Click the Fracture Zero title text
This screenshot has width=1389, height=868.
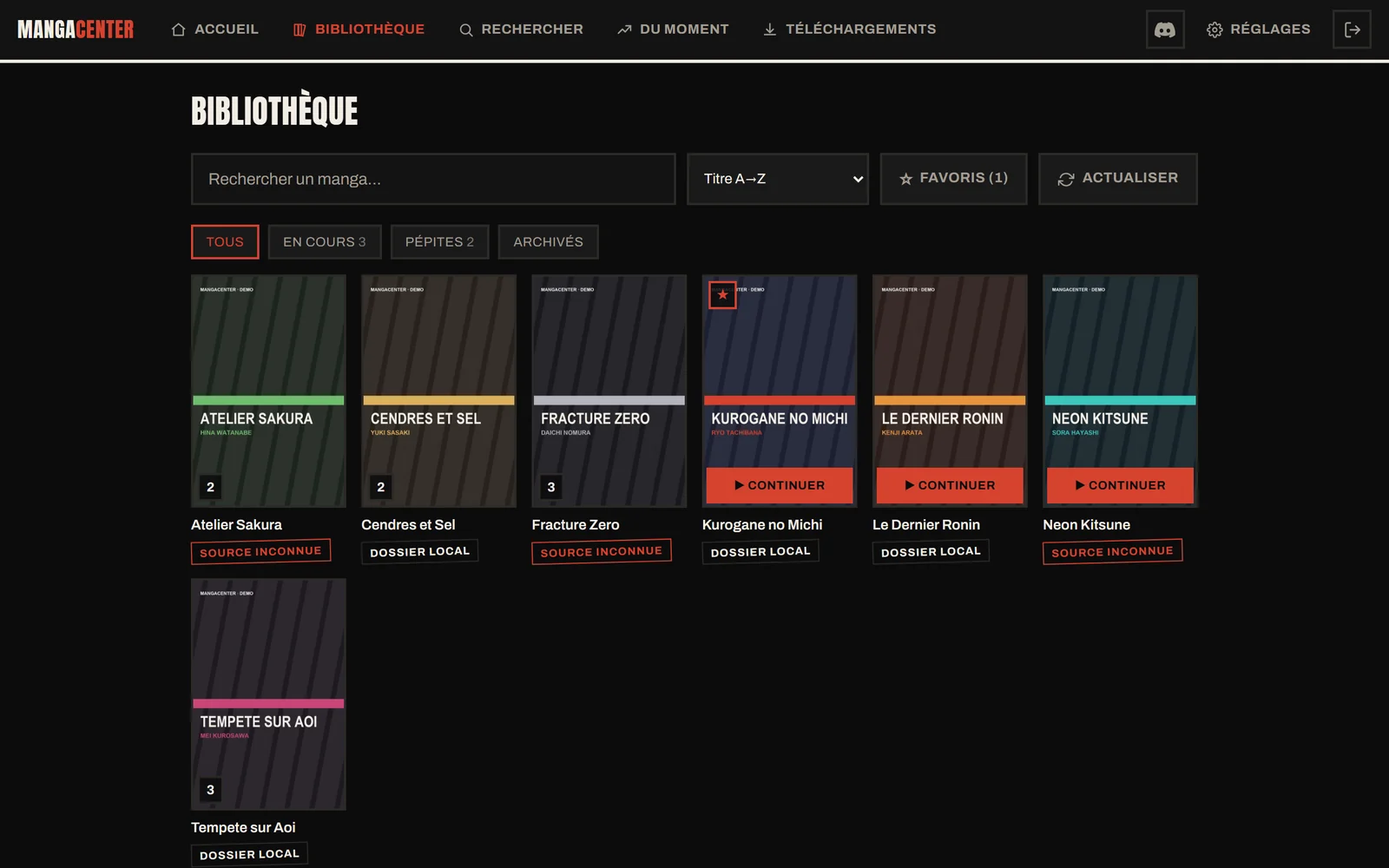coord(576,525)
